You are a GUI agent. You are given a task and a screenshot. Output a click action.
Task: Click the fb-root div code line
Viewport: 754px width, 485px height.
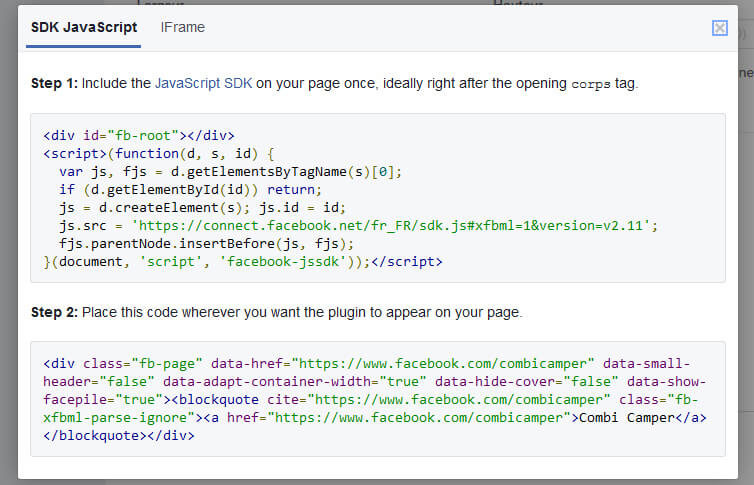(x=138, y=136)
